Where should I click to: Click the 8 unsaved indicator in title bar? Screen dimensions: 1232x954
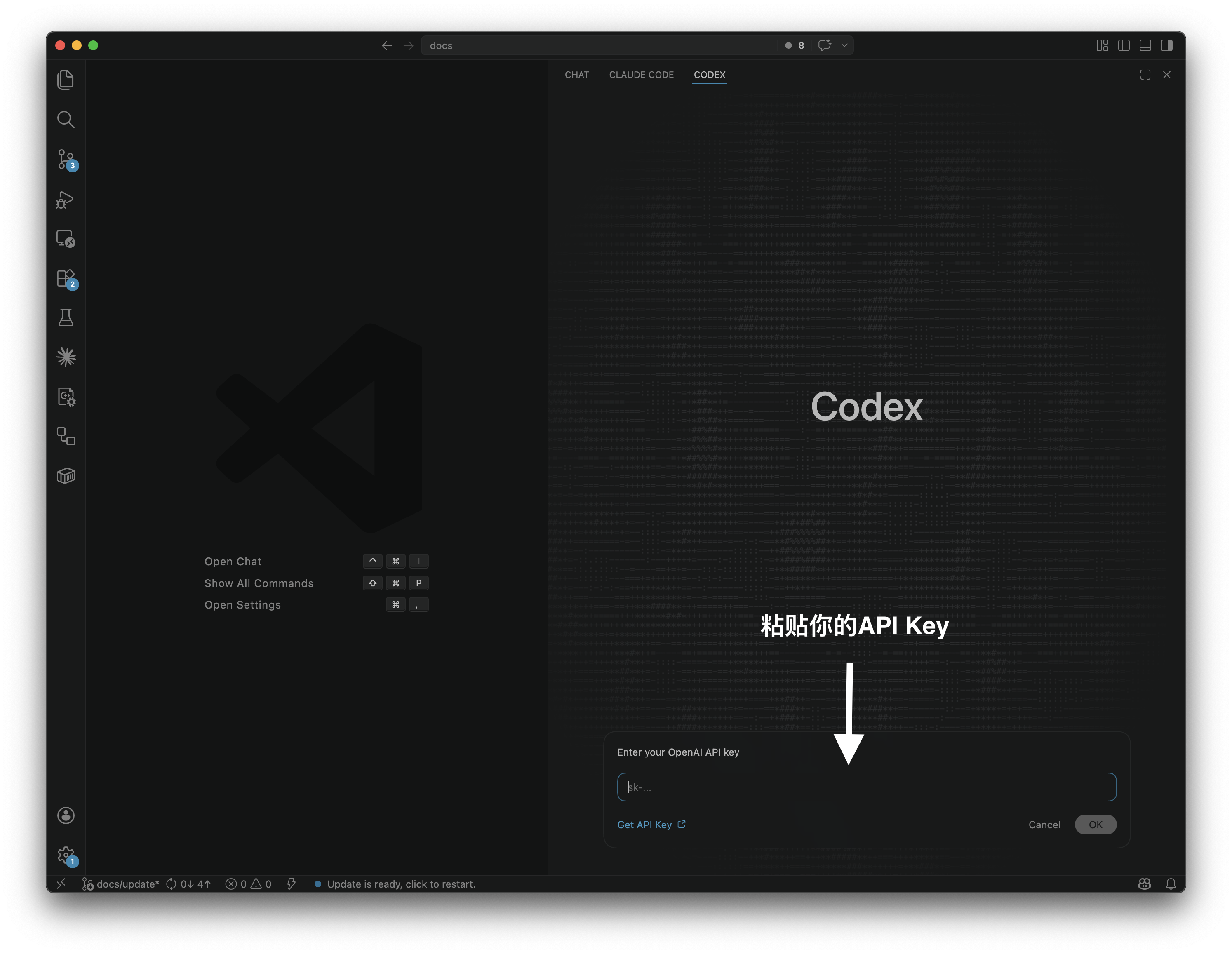tap(795, 46)
